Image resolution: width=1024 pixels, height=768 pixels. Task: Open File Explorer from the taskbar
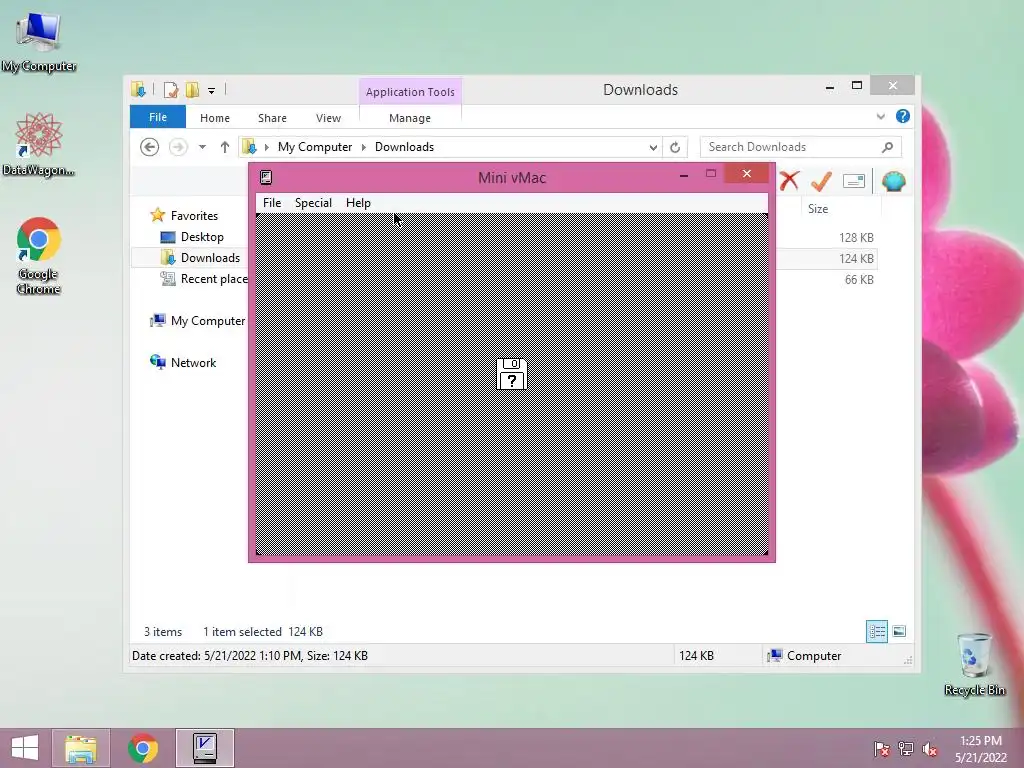click(81, 748)
